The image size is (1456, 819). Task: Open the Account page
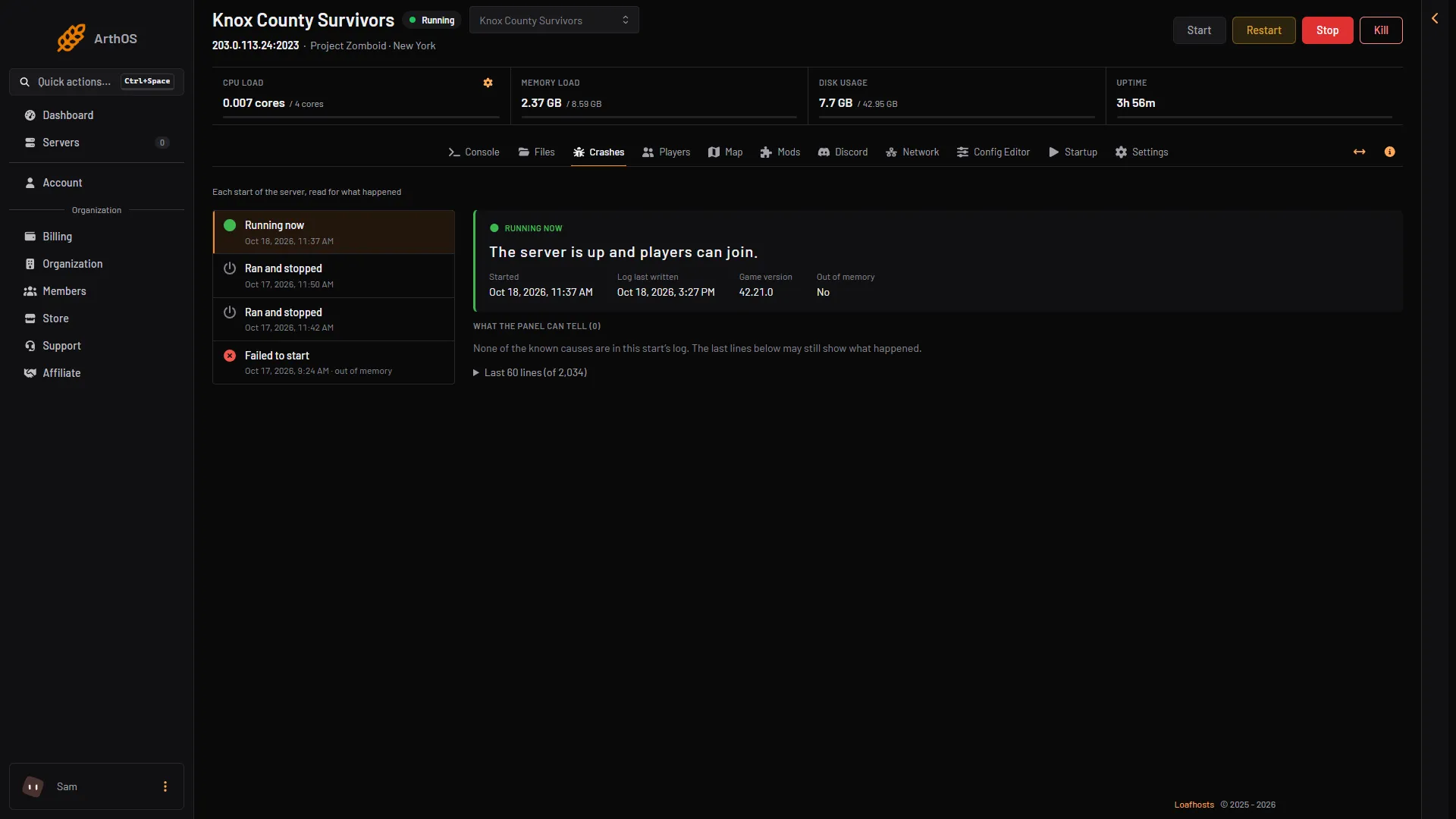pyautogui.click(x=96, y=183)
